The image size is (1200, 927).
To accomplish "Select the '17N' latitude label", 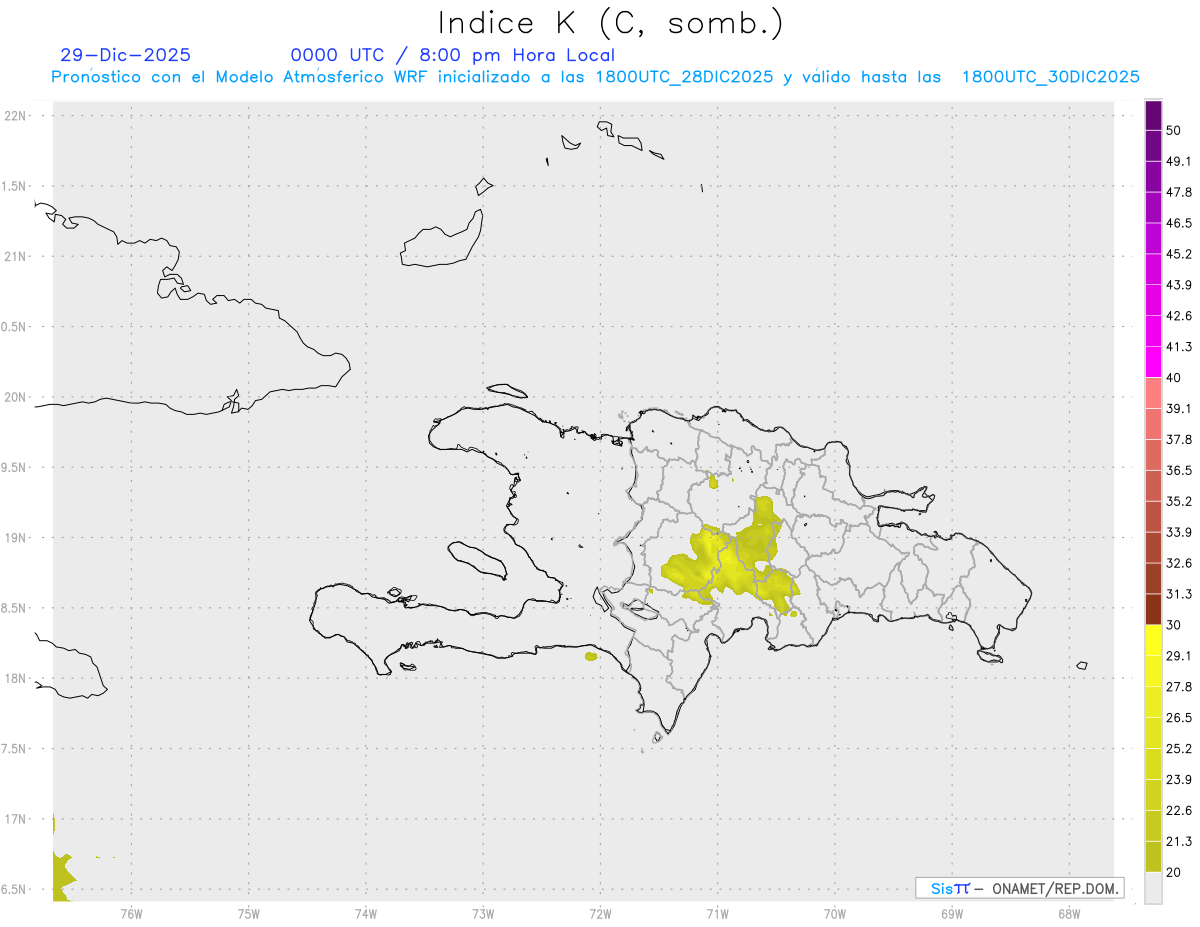I will point(15,819).
